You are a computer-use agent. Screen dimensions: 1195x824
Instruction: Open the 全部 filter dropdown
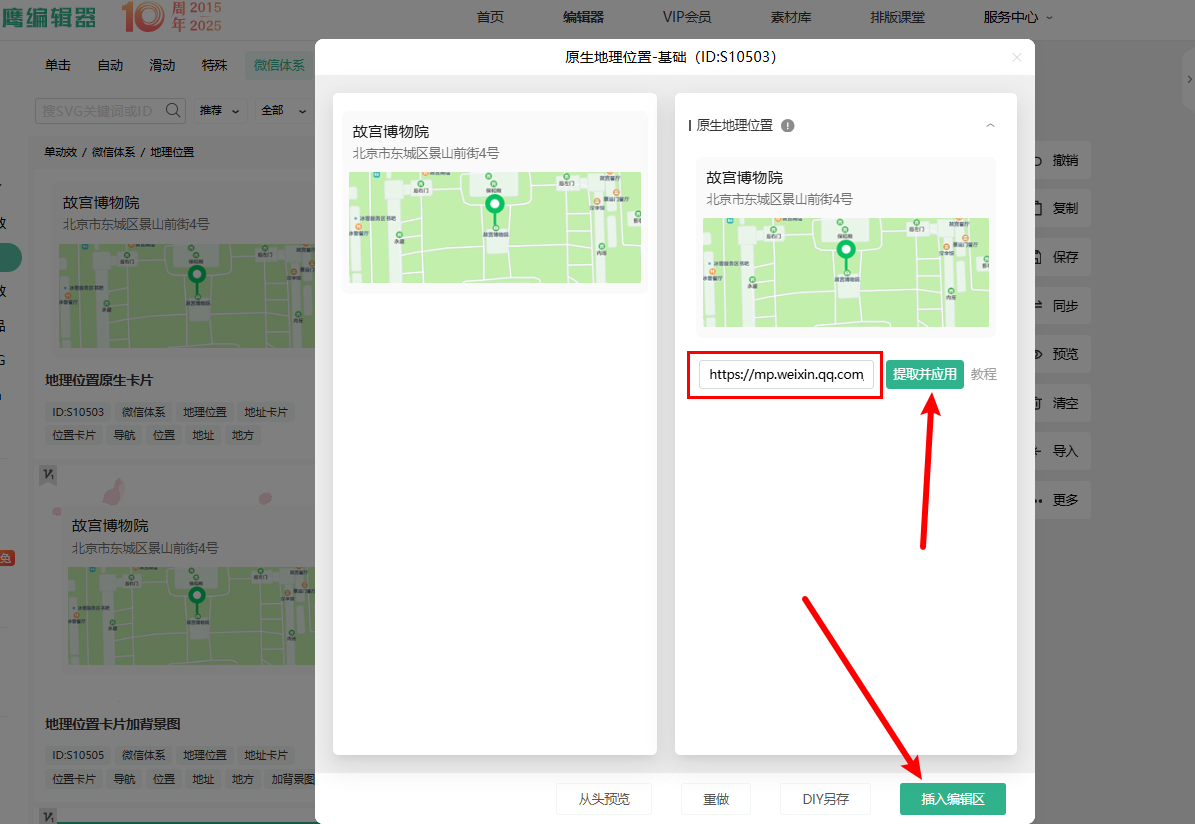coord(279,110)
